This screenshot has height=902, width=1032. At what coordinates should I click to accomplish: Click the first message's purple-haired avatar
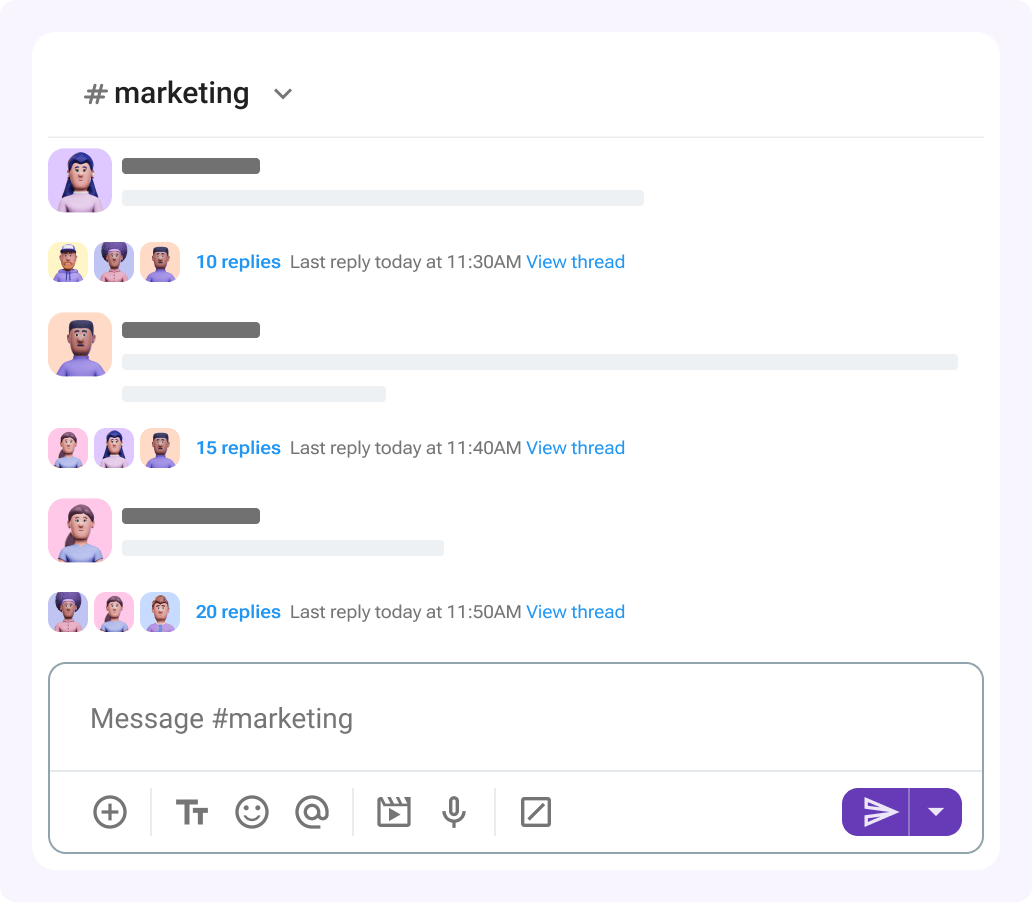pos(80,181)
